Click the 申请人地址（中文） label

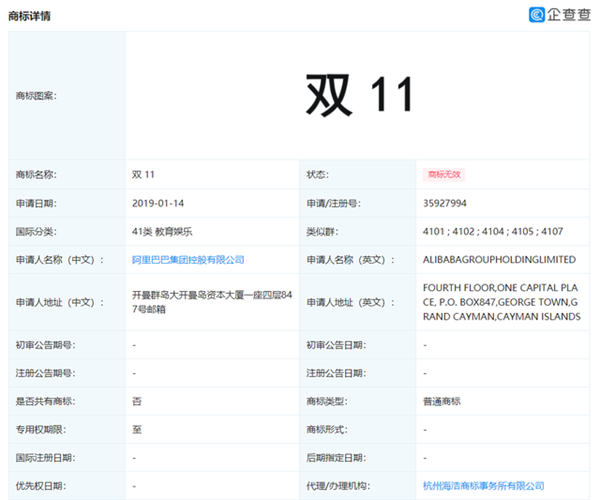(x=60, y=302)
